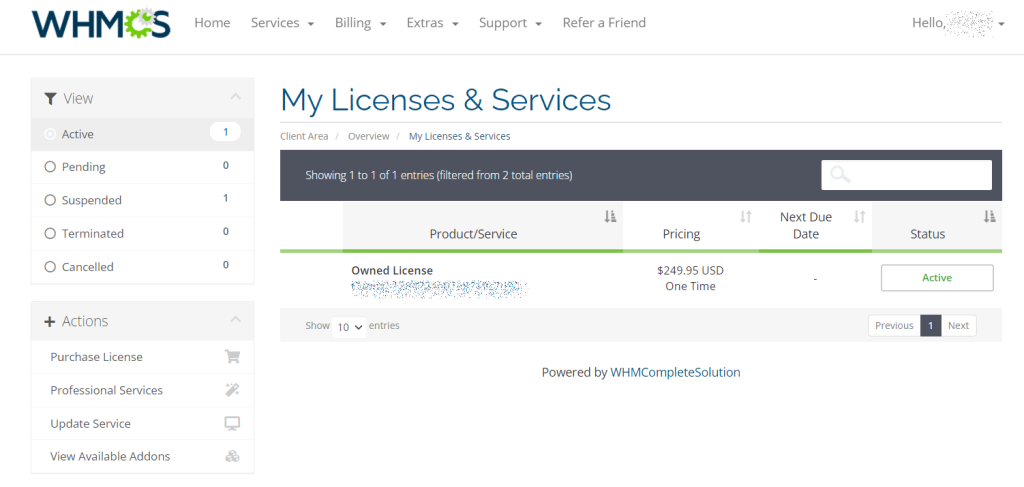Image resolution: width=1024 pixels, height=487 pixels.
Task: Open View Available Addons action
Action: [x=142, y=456]
